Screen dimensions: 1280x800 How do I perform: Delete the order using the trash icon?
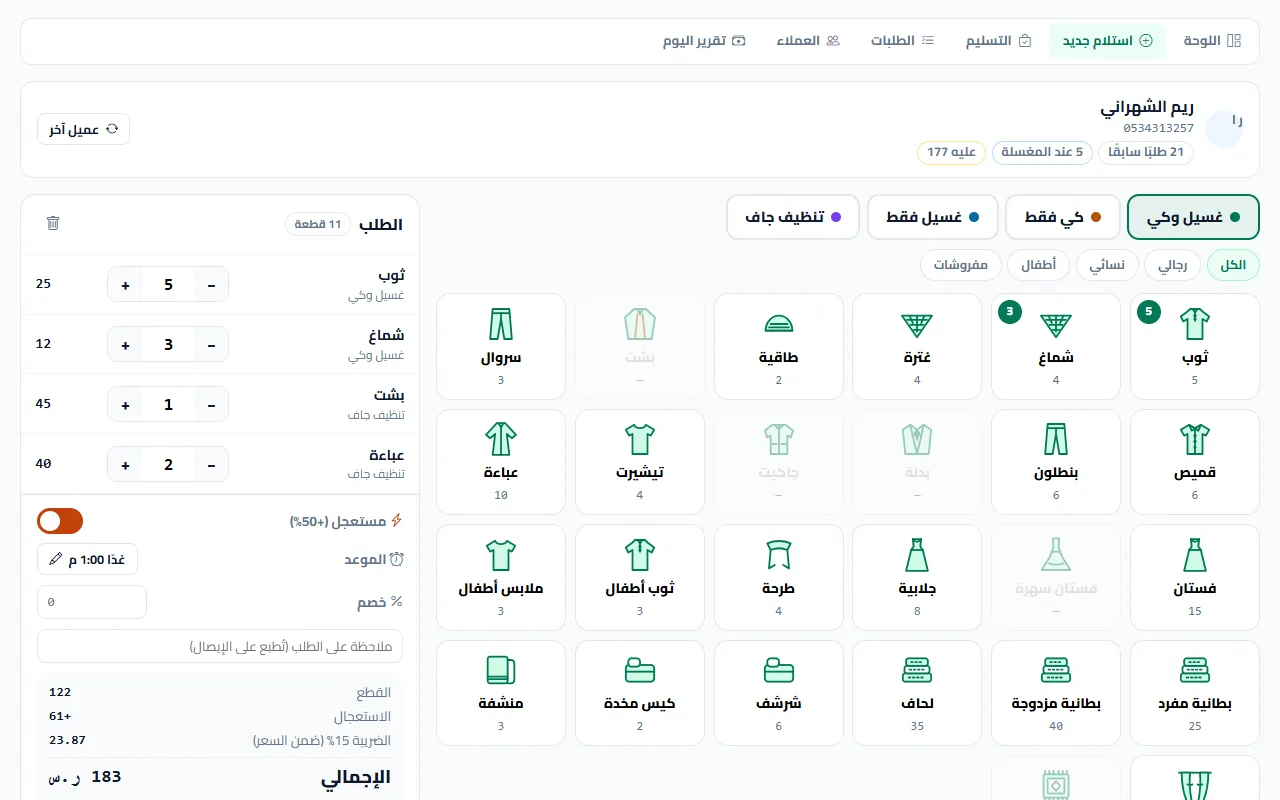pyautogui.click(x=53, y=223)
